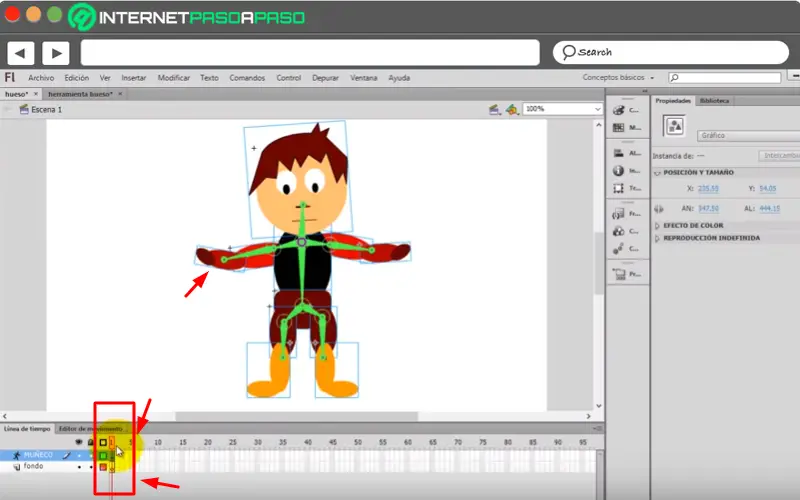Open the project panel icon

point(619,274)
